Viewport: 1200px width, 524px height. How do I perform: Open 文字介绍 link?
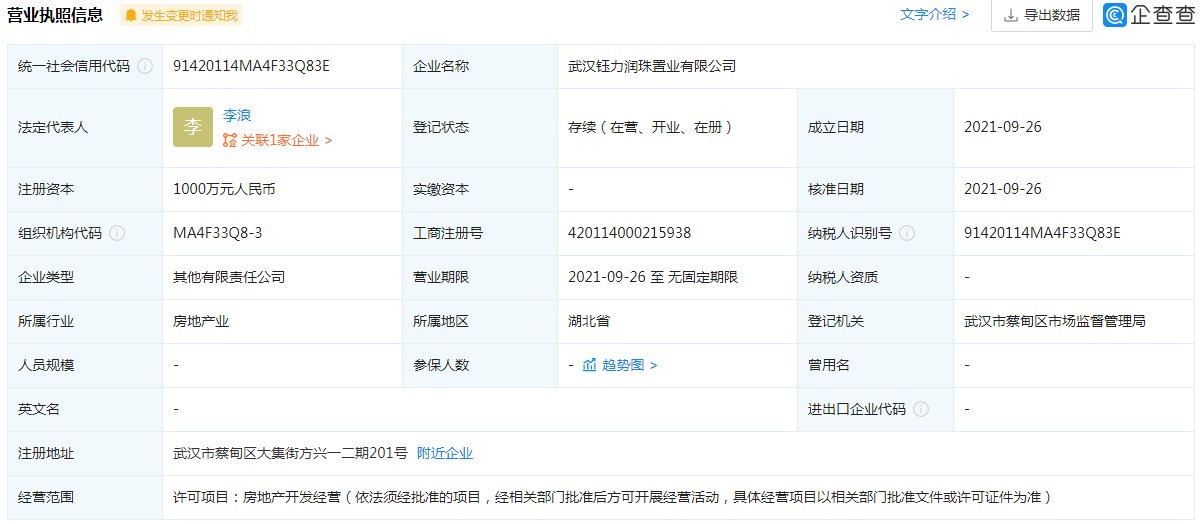(935, 15)
